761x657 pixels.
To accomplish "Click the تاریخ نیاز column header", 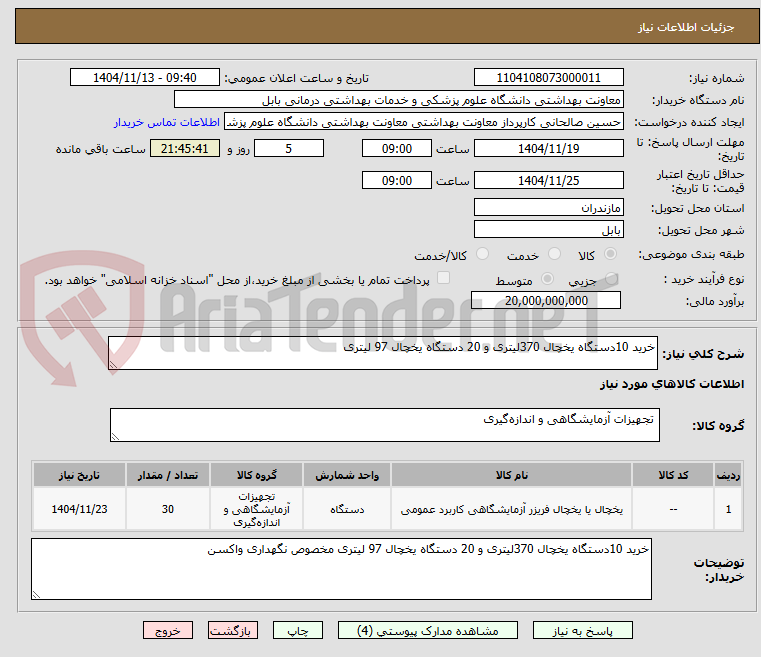I will tap(80, 475).
